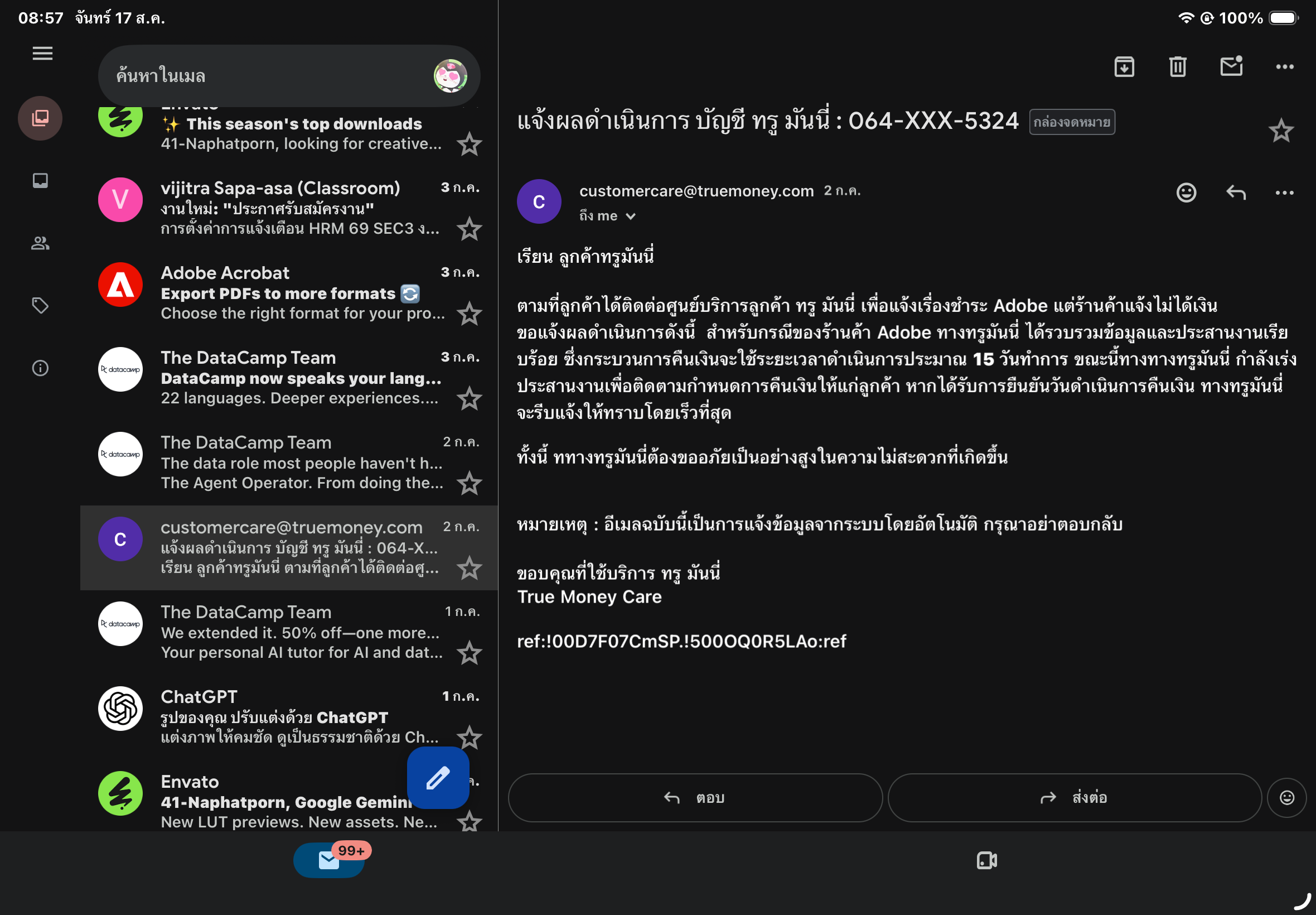Star the Adobe Acrobat email
1316x915 pixels.
(x=469, y=314)
